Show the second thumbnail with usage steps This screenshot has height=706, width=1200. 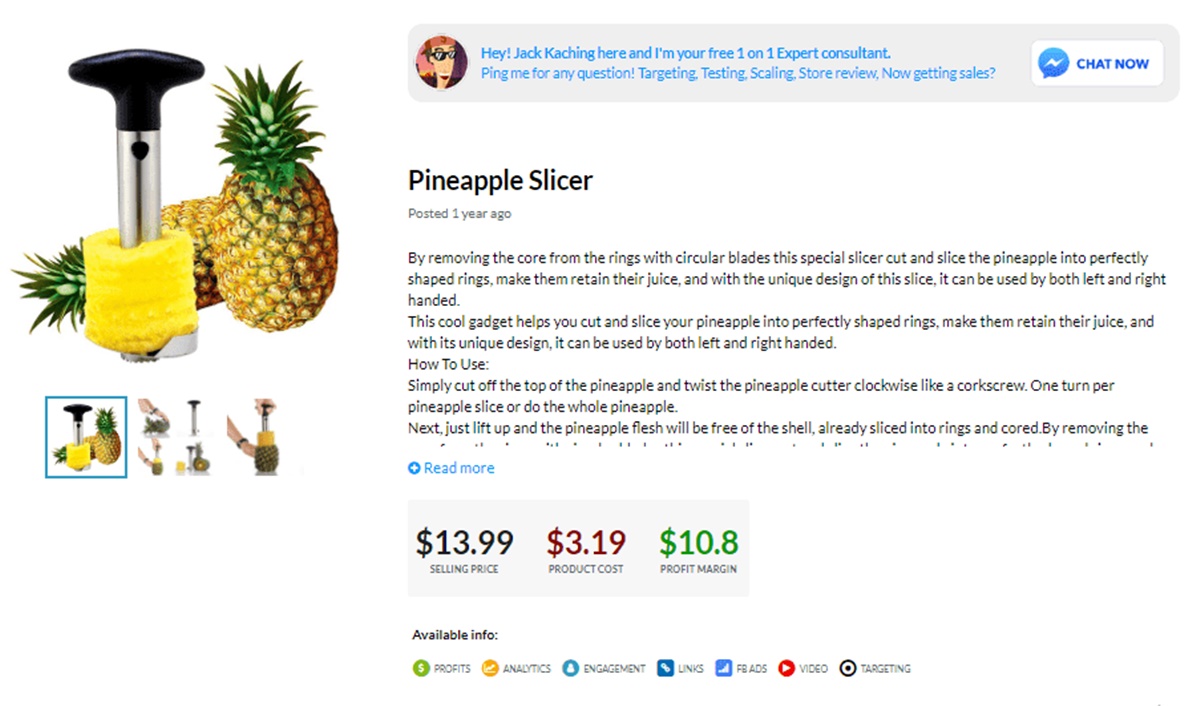[x=175, y=437]
